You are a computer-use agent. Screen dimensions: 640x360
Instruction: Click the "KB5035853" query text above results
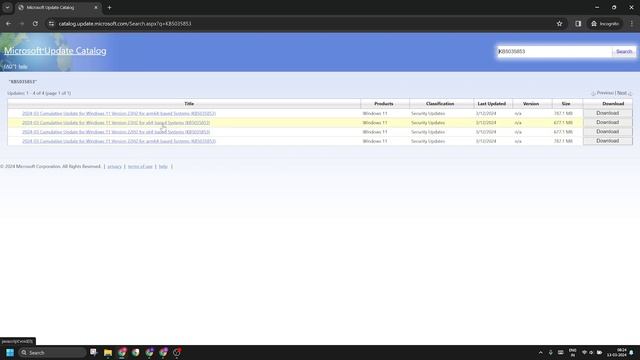click(23, 82)
